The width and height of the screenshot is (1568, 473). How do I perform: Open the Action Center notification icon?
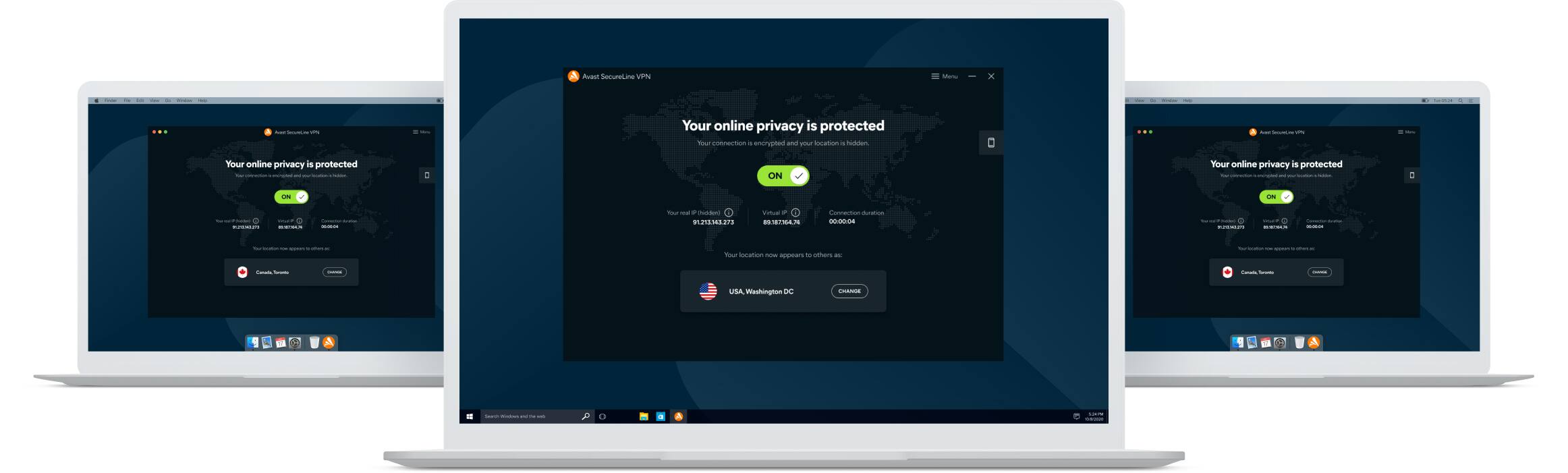[x=1076, y=416]
